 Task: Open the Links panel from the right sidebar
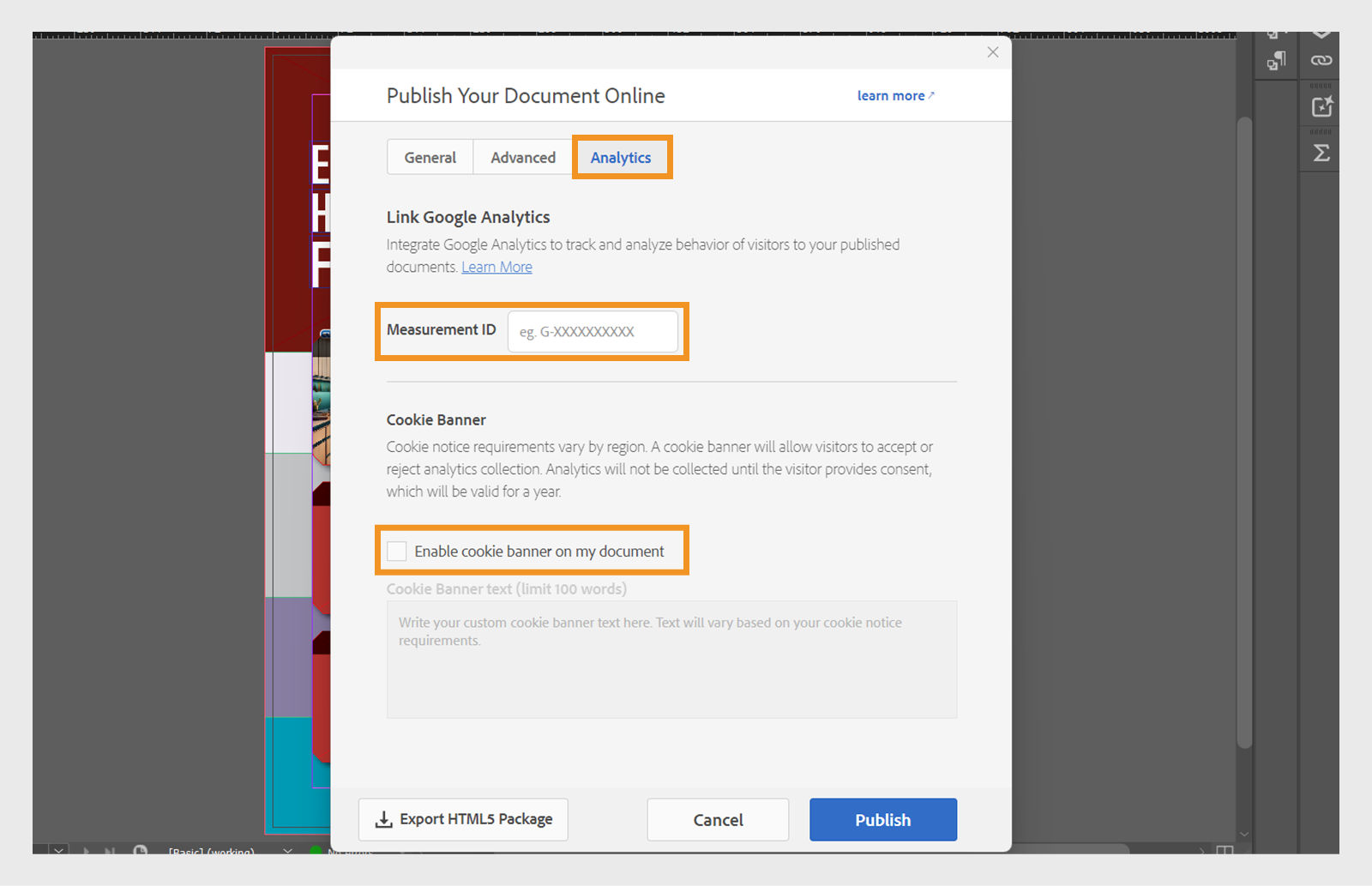[x=1320, y=61]
